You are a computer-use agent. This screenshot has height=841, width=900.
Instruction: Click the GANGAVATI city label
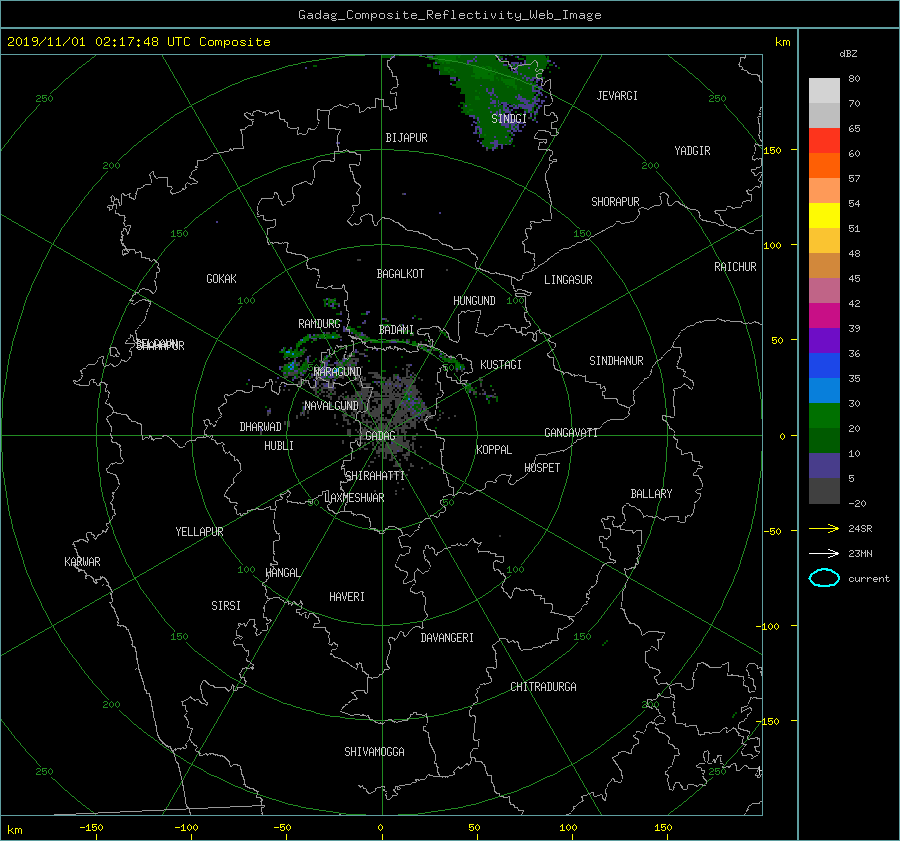571,433
